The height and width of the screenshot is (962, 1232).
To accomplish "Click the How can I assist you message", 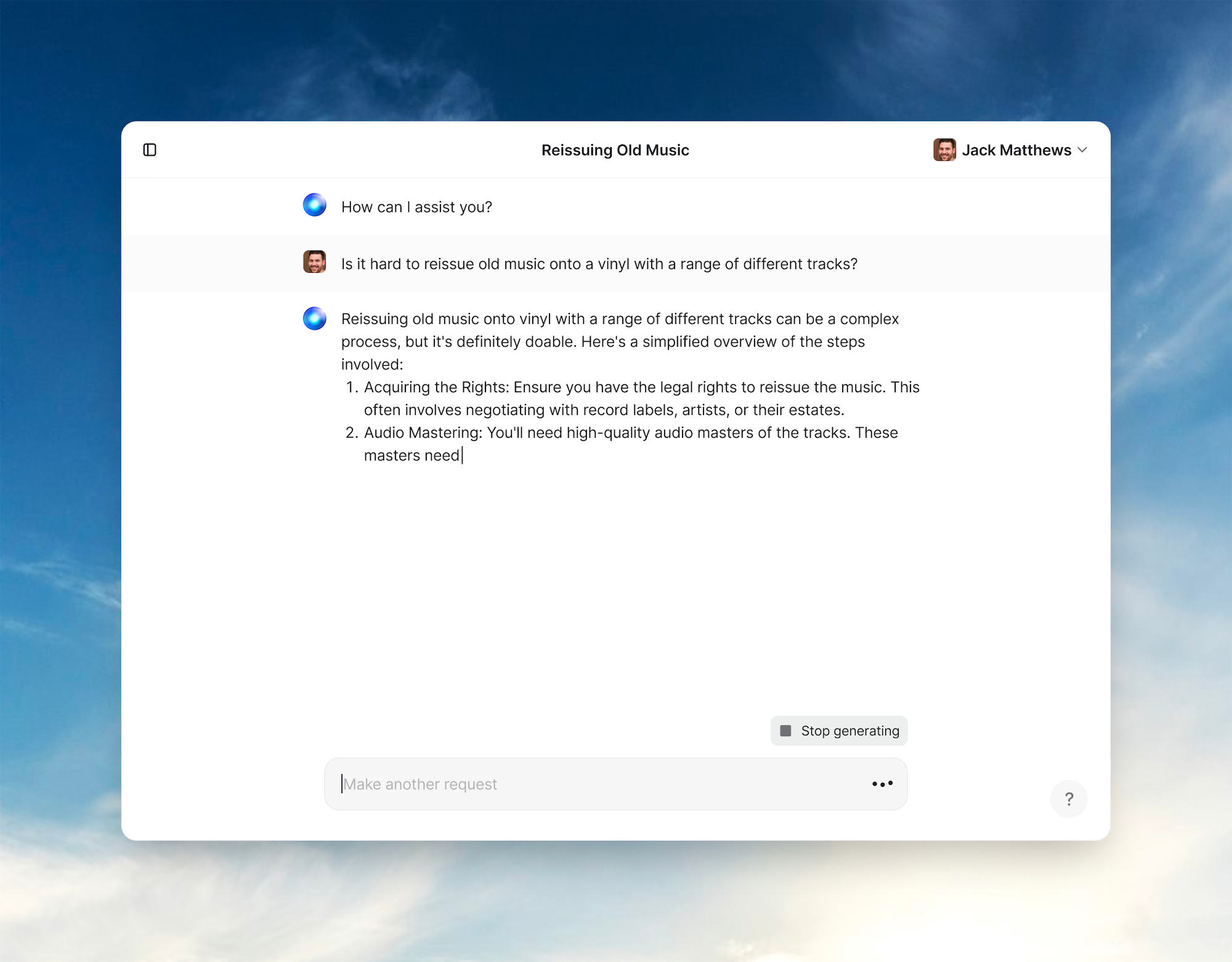I will (x=416, y=207).
